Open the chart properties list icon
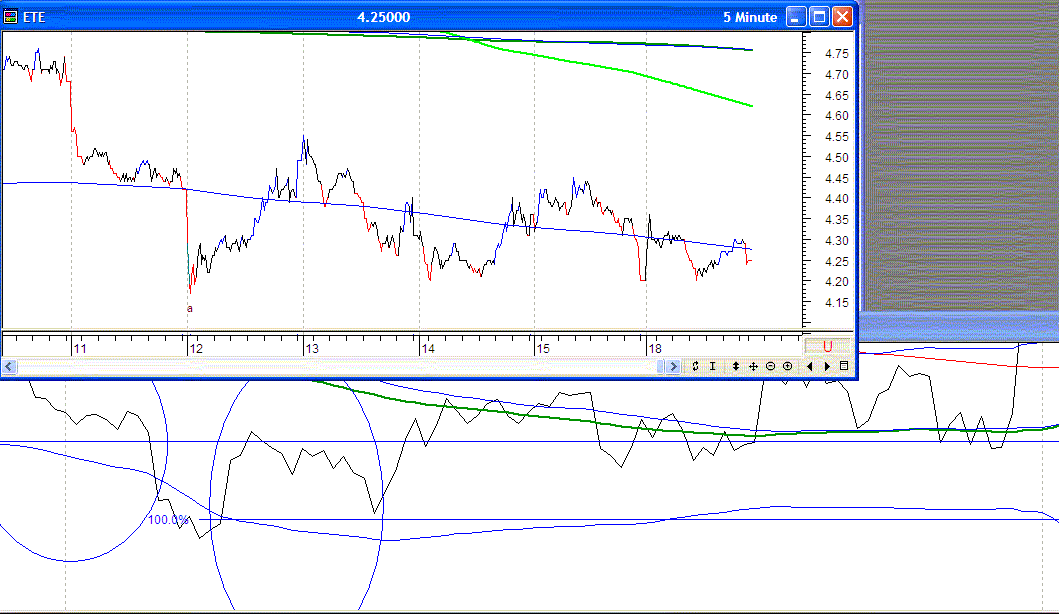This screenshot has width=1059, height=614. pos(844,366)
